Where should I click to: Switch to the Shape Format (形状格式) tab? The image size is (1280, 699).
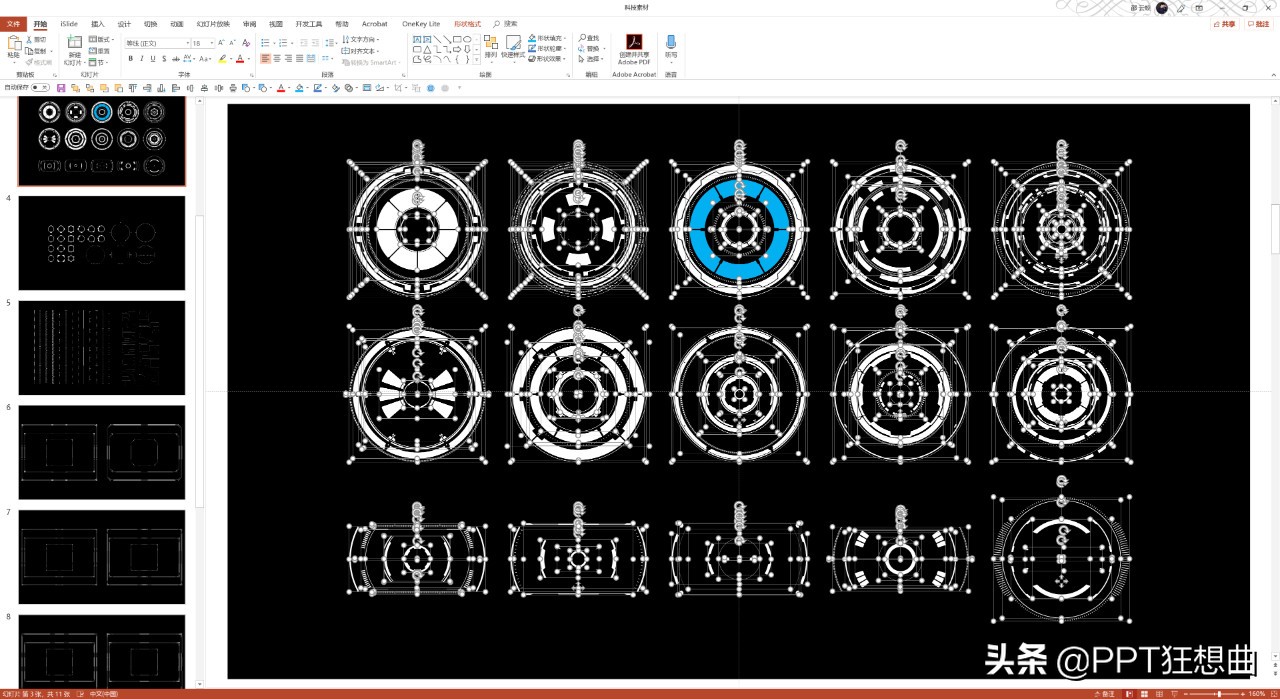tap(467, 23)
